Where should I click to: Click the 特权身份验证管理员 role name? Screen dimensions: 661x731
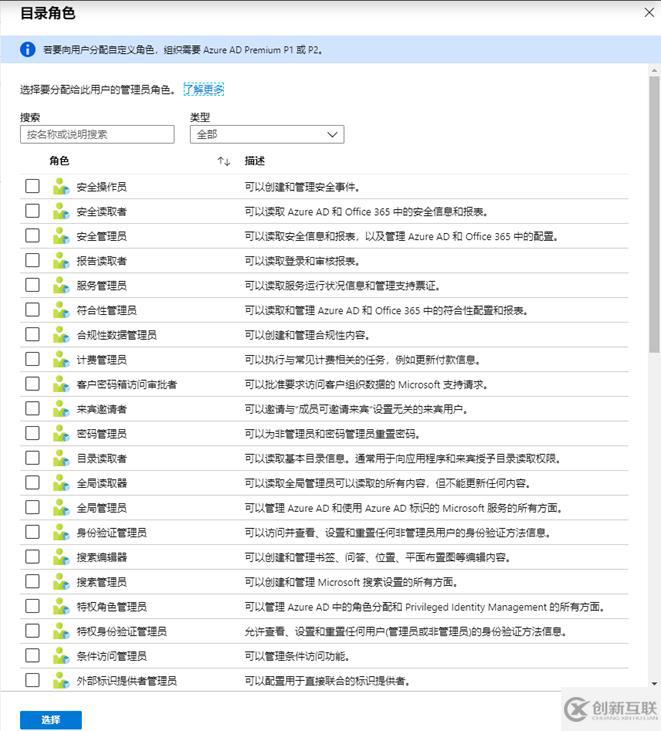(122, 631)
